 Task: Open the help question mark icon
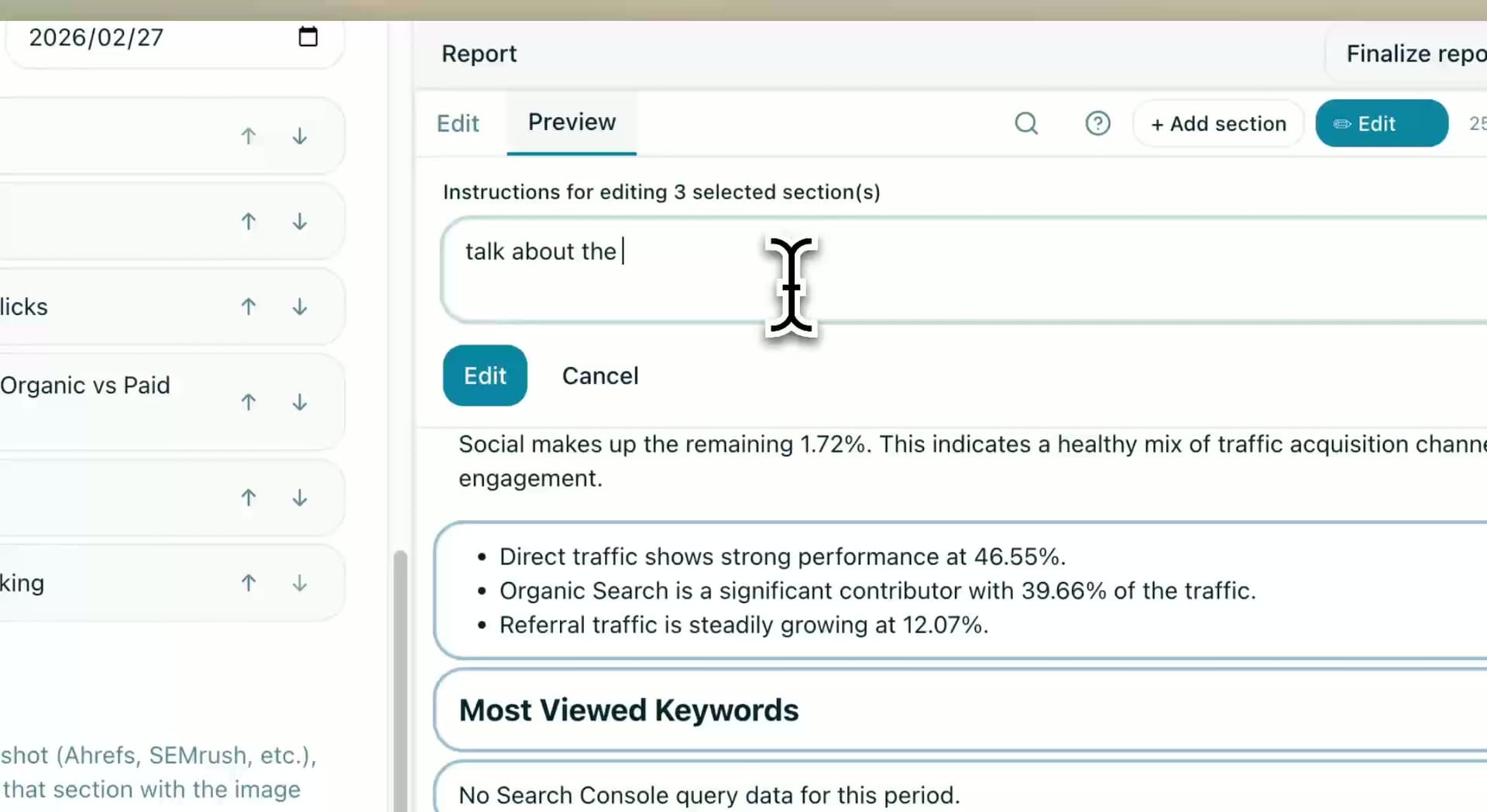[x=1097, y=123]
